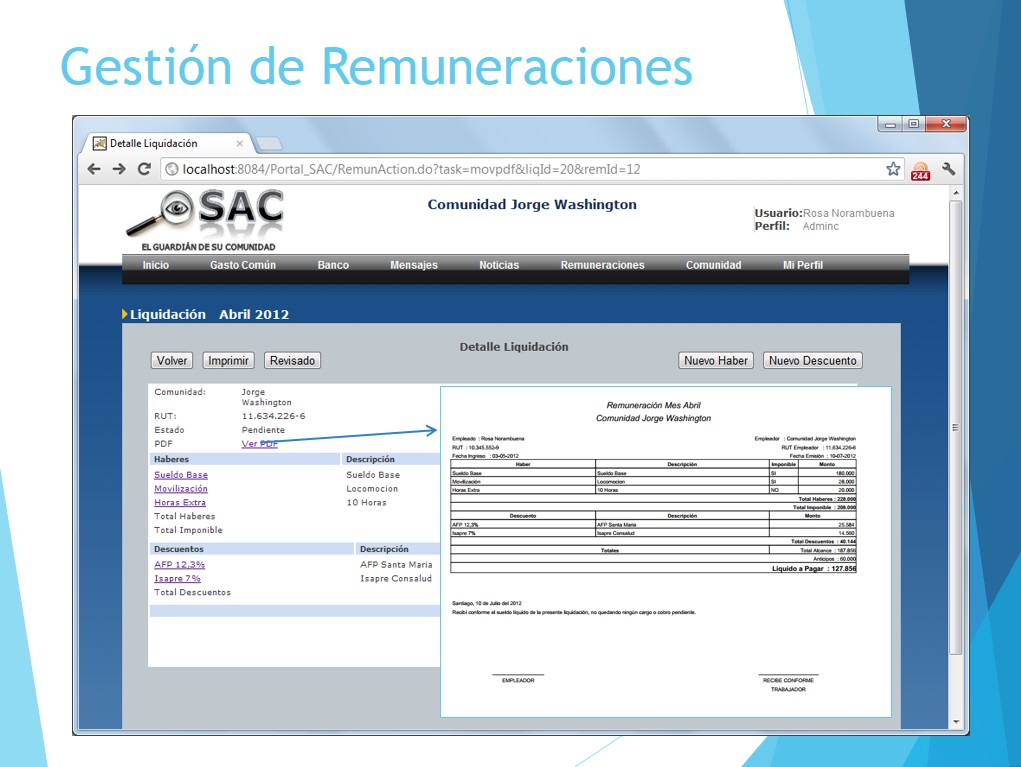Click the browser forward arrow
The image size is (1021, 767).
118,170
